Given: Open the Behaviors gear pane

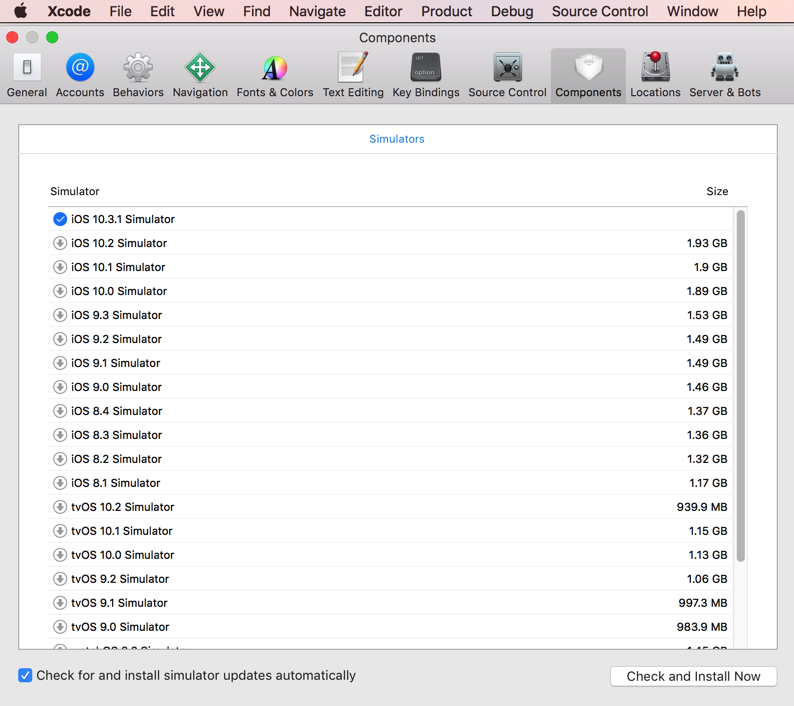Looking at the screenshot, I should [138, 75].
